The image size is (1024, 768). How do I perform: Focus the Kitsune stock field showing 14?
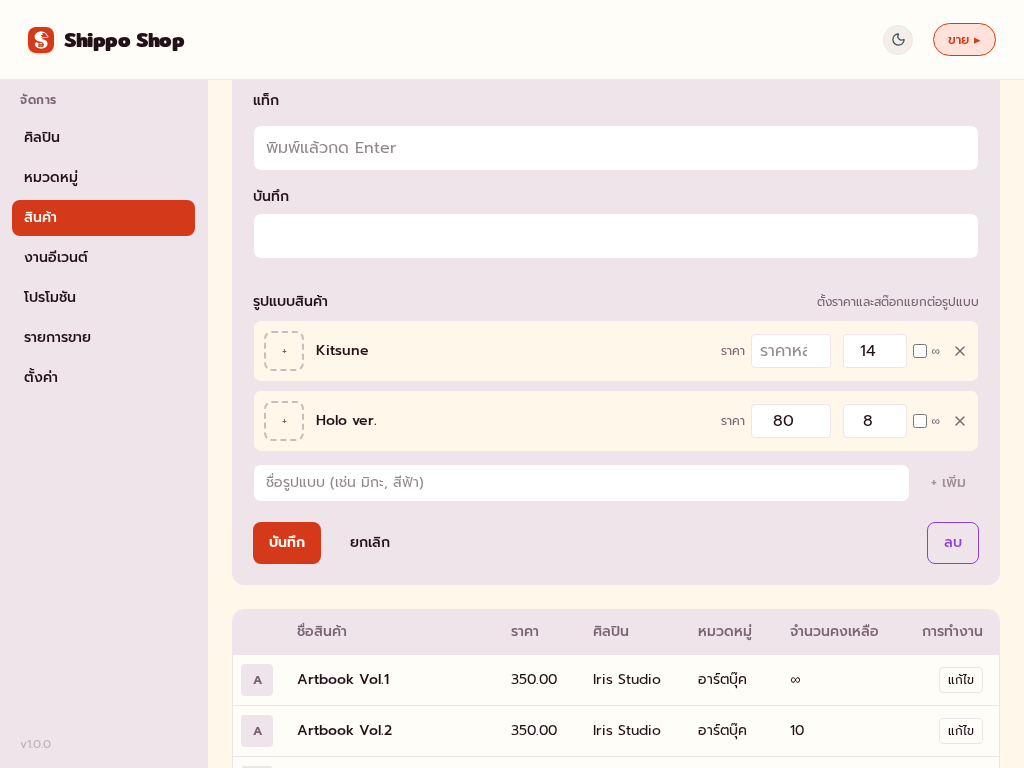coord(874,351)
